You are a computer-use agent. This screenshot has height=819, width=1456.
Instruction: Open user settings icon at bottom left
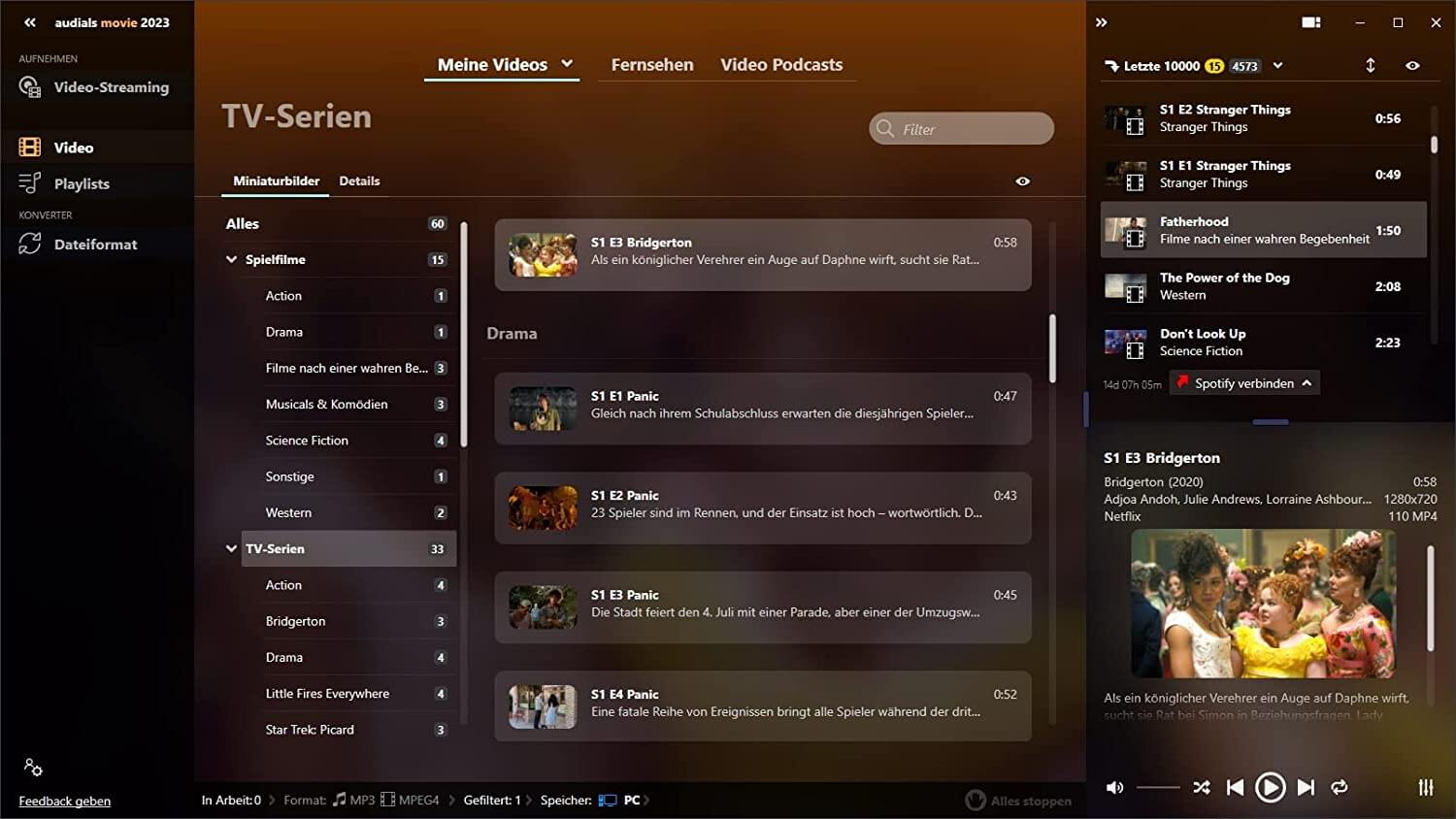coord(33,768)
